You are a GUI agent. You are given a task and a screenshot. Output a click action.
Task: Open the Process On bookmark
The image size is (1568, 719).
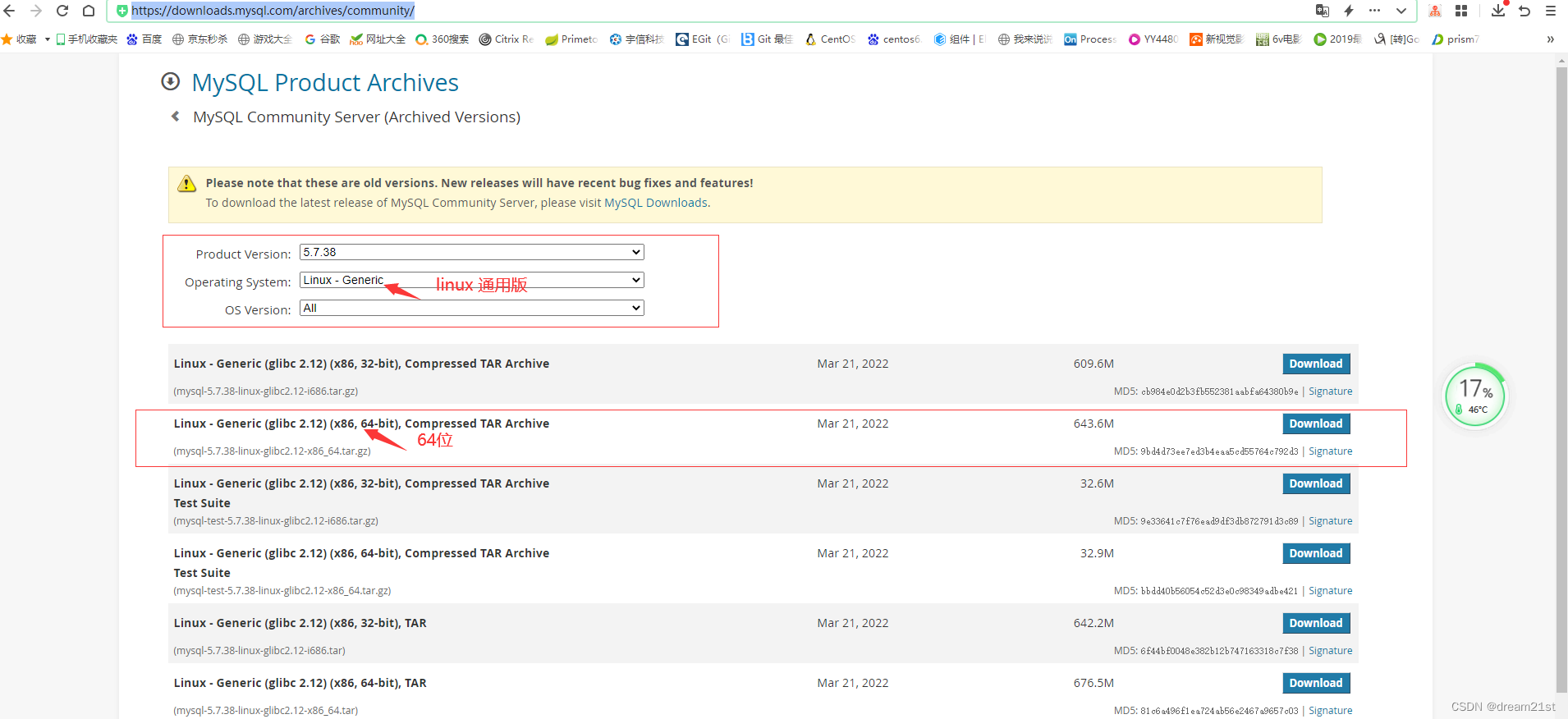pyautogui.click(x=1090, y=39)
